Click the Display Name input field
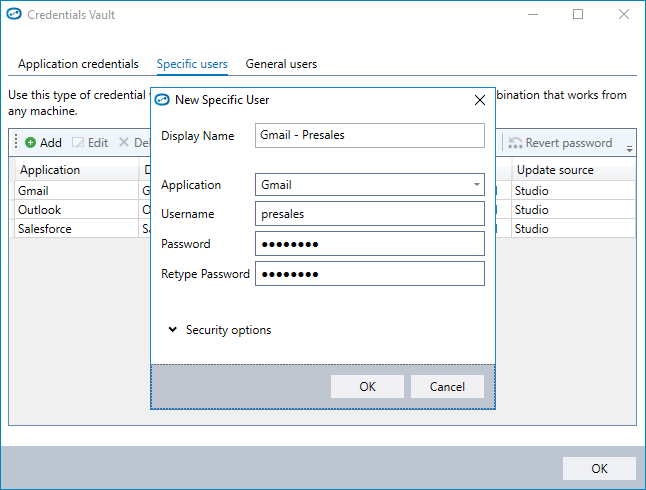Screen dimensions: 646x490 [x=370, y=135]
